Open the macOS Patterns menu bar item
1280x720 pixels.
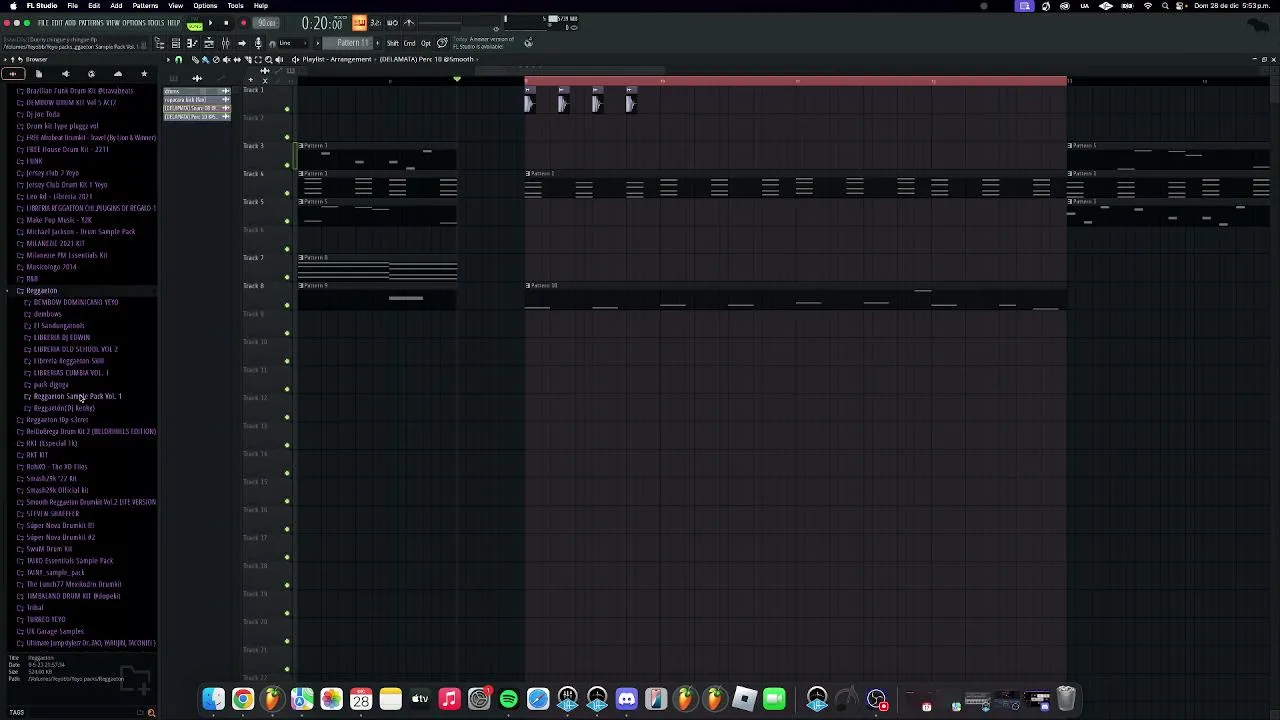[145, 6]
